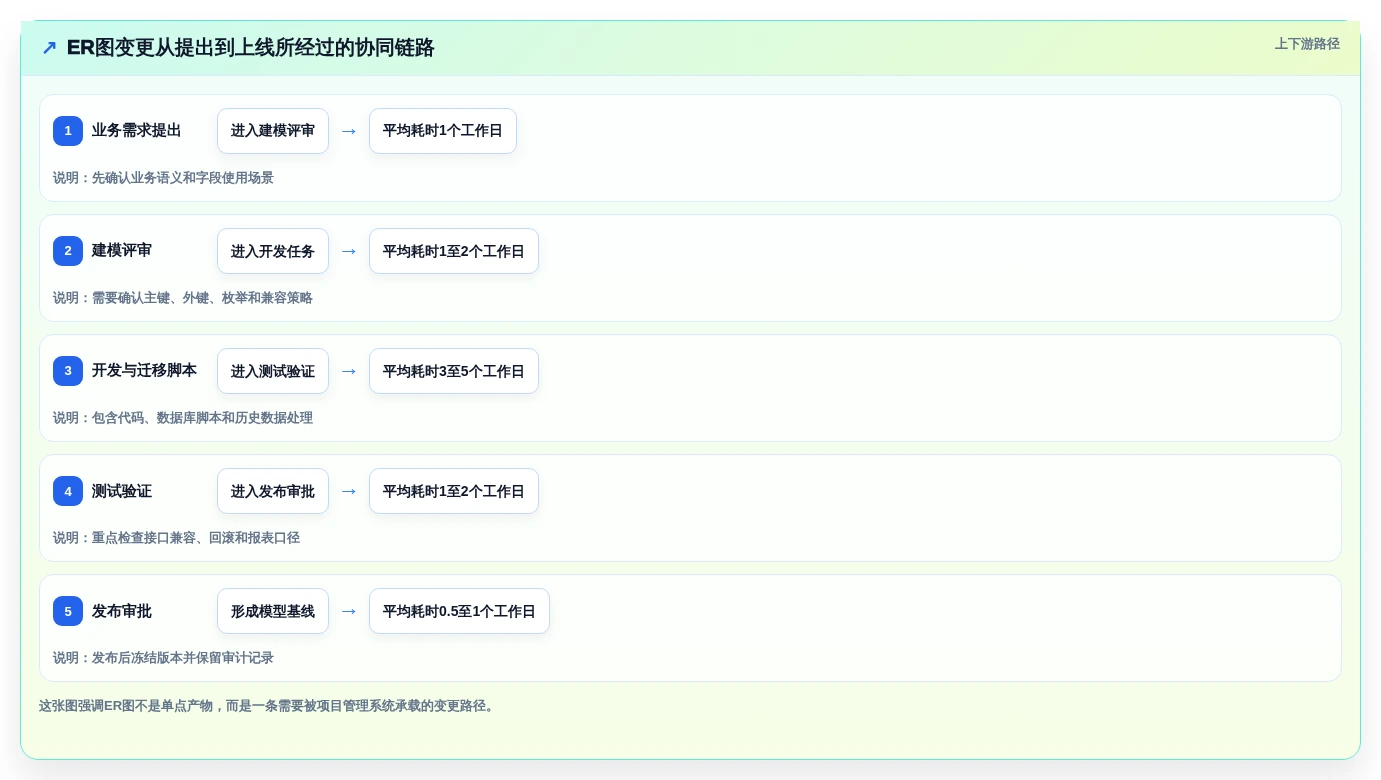This screenshot has height=780, width=1381.
Task: Select the step 2 number badge
Action: coord(68,251)
